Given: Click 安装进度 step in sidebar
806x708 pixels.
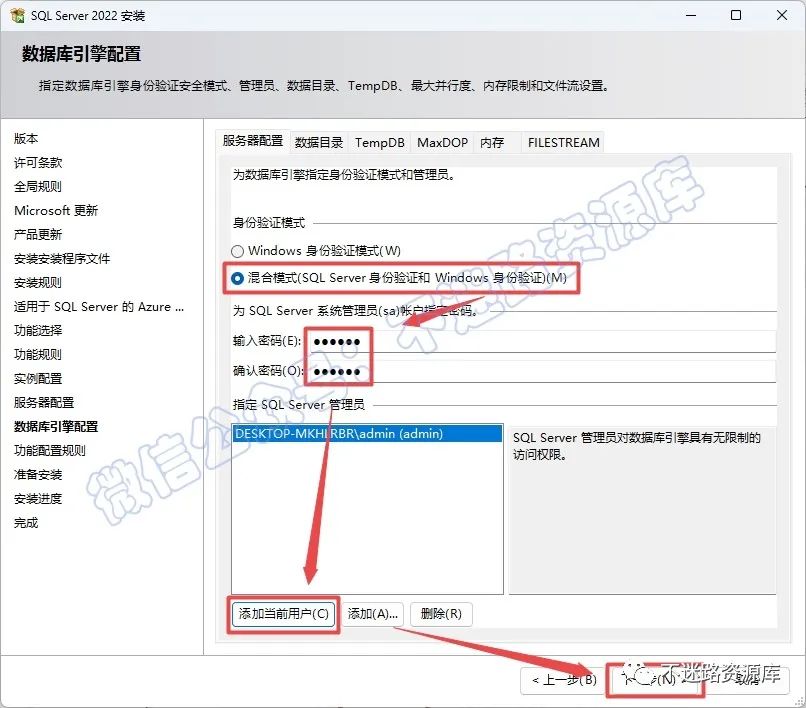Looking at the screenshot, I should [x=38, y=498].
